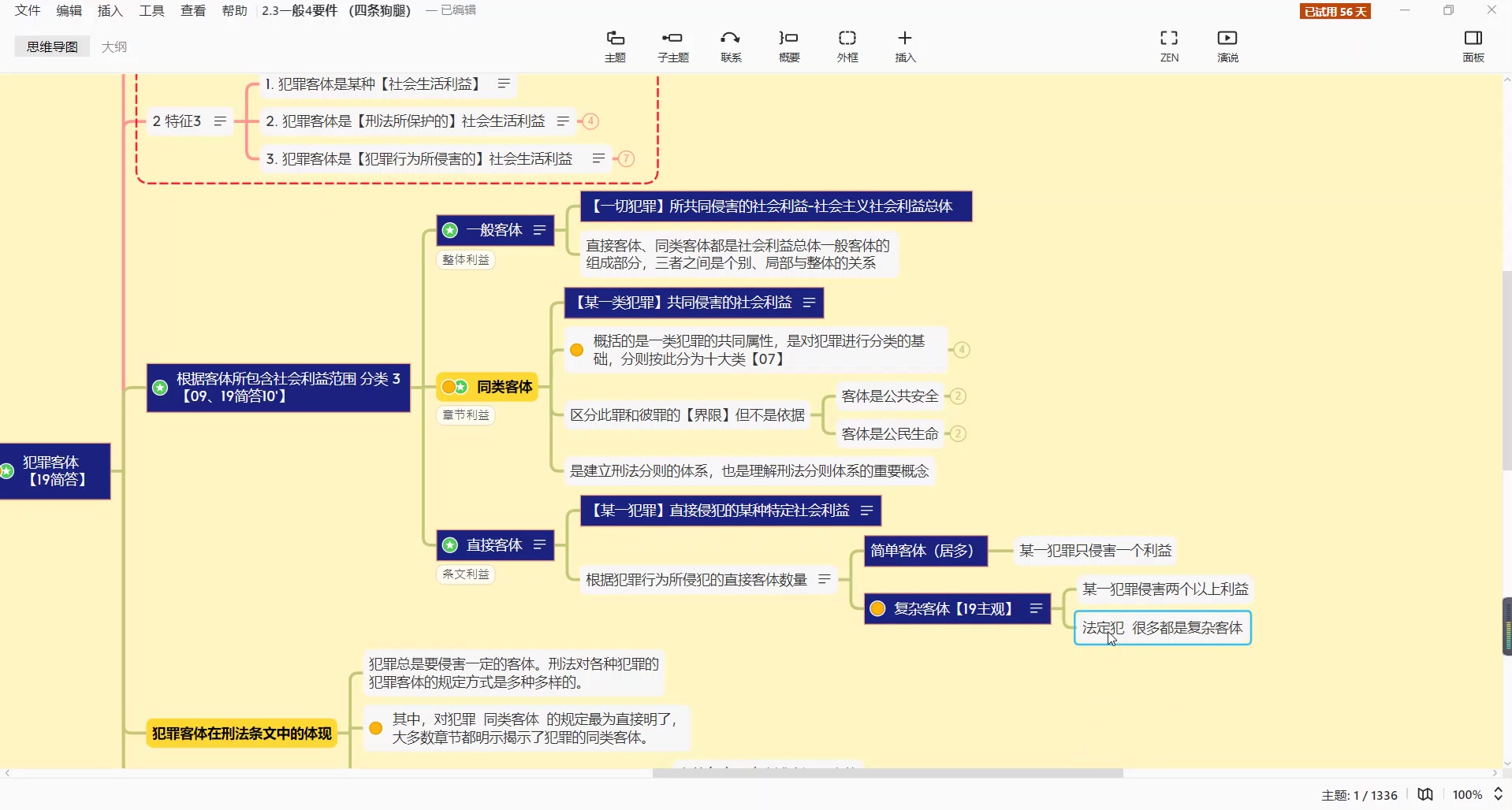Select the 同类客体 topic
The width and height of the screenshot is (1512, 810).
point(487,387)
